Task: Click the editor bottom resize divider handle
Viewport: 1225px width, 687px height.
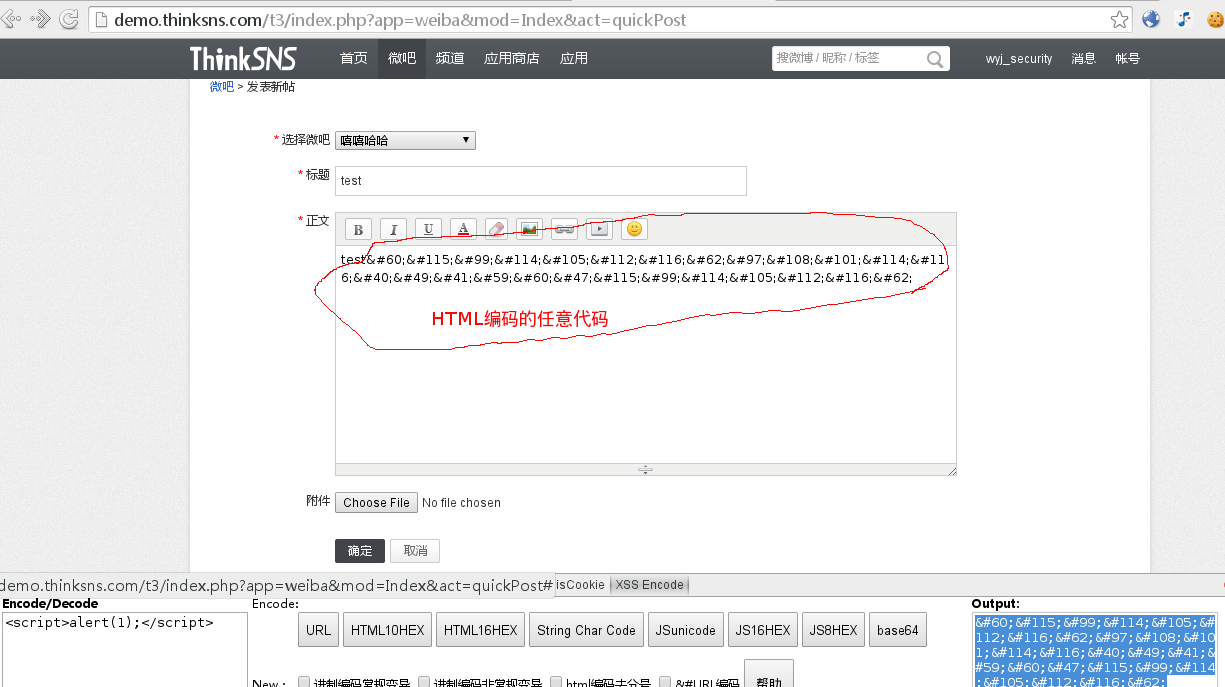Action: (x=645, y=469)
